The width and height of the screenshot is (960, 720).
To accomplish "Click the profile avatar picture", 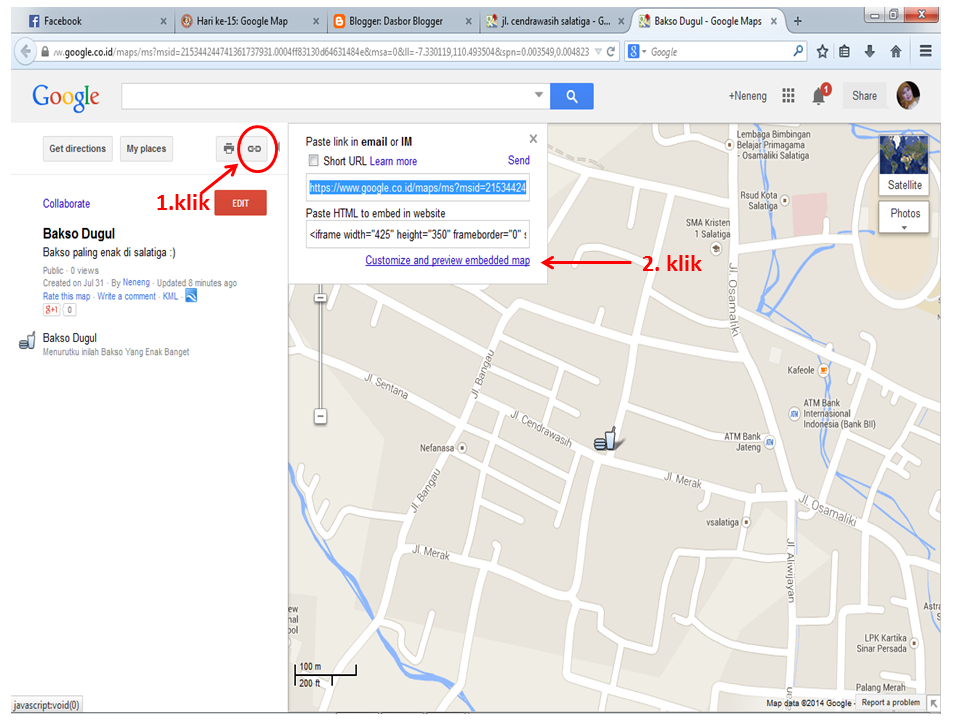I will point(909,95).
